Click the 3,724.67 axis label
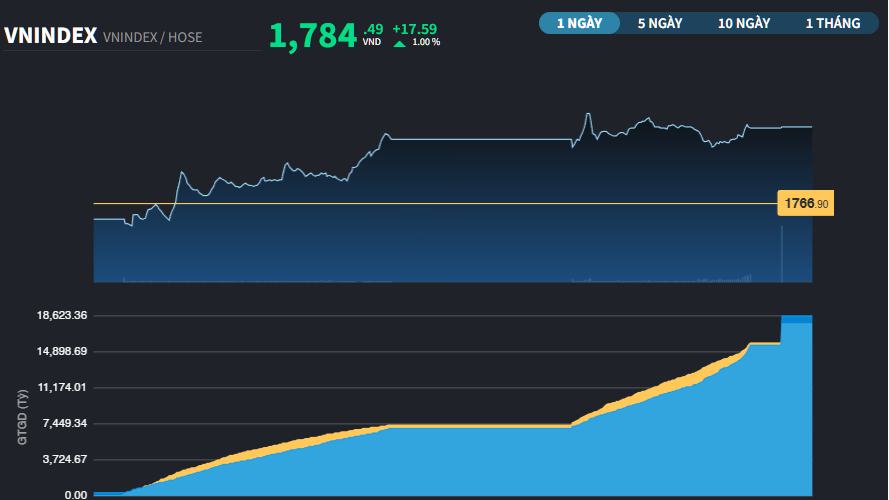This screenshot has height=500, width=889. (65, 459)
